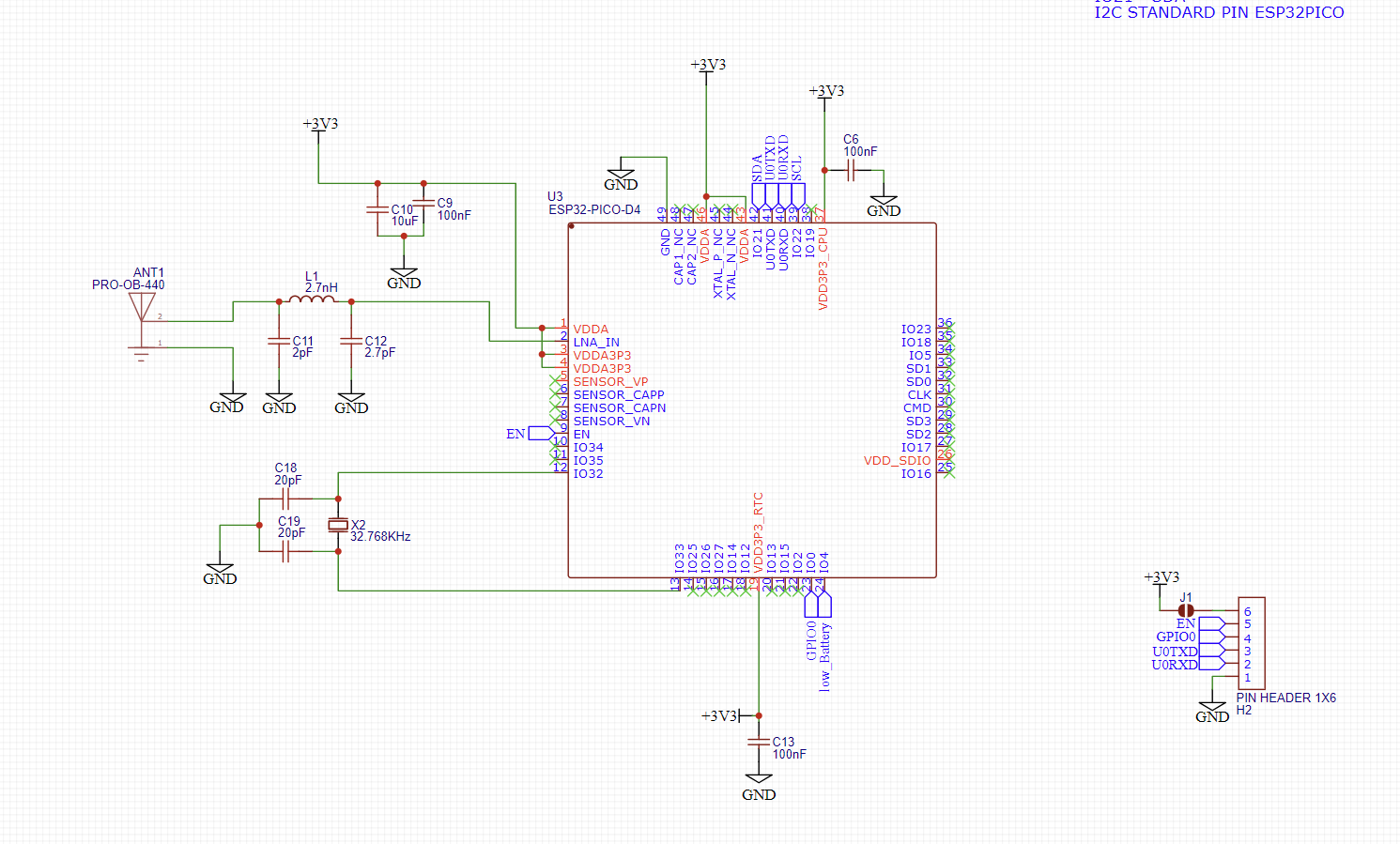Click the GND symbol below the pin header

pos(1212,712)
